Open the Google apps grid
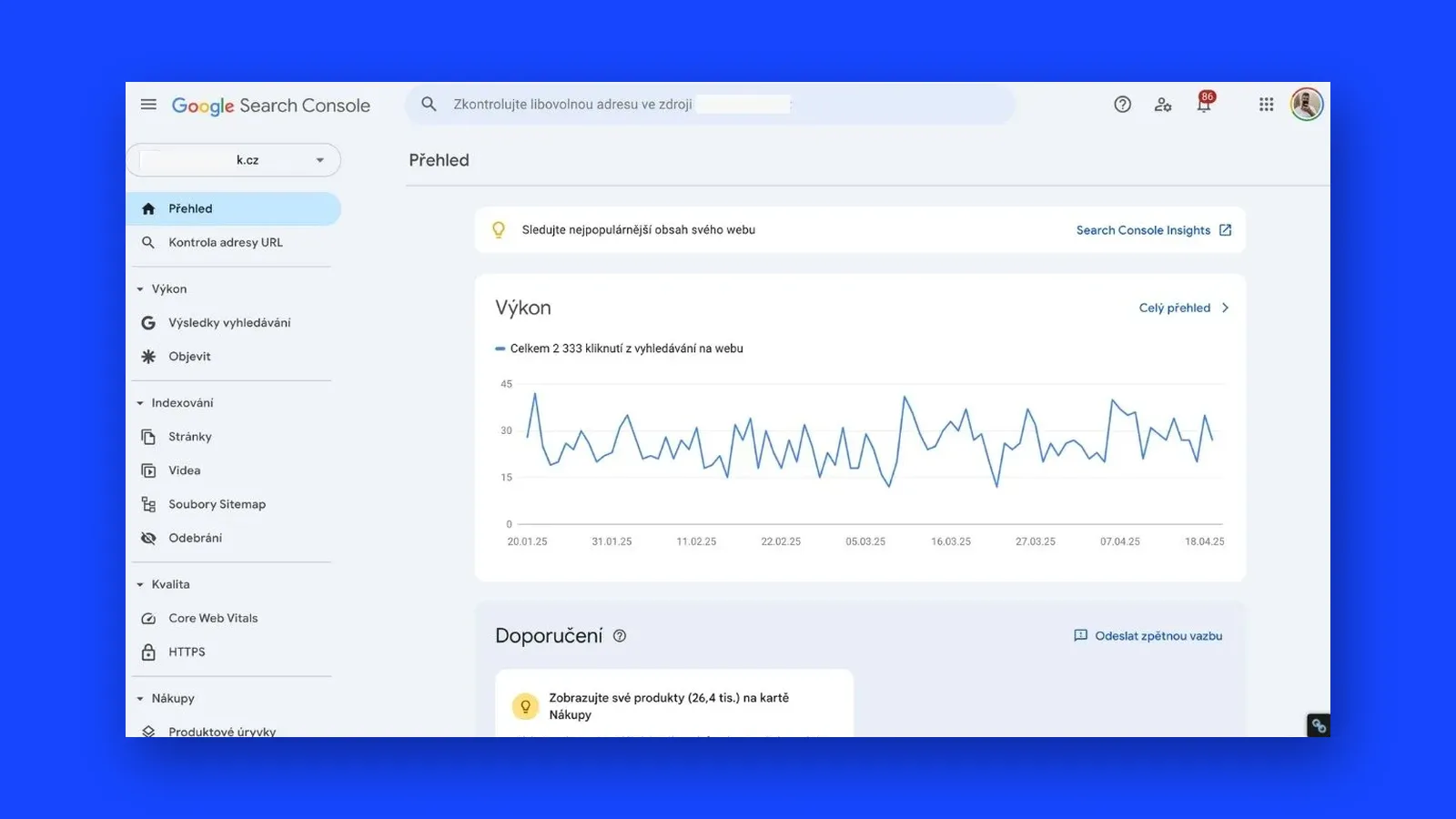This screenshot has height=819, width=1456. [x=1266, y=105]
